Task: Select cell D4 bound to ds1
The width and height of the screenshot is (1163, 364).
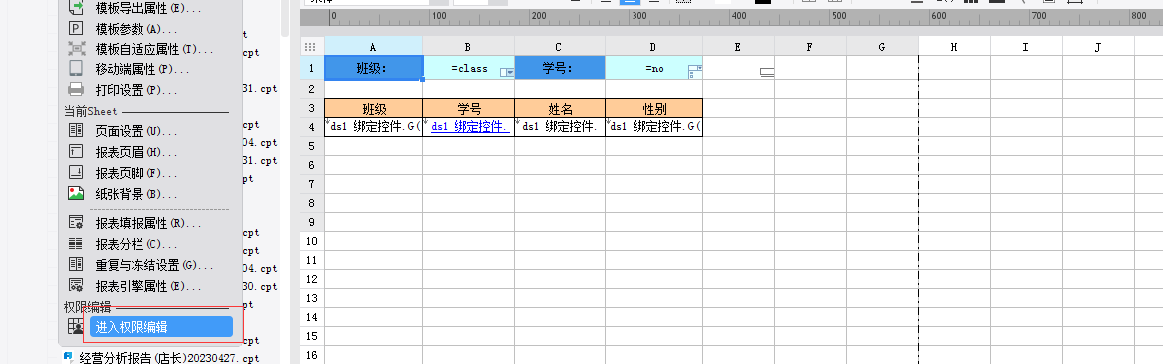Action: click(654, 127)
